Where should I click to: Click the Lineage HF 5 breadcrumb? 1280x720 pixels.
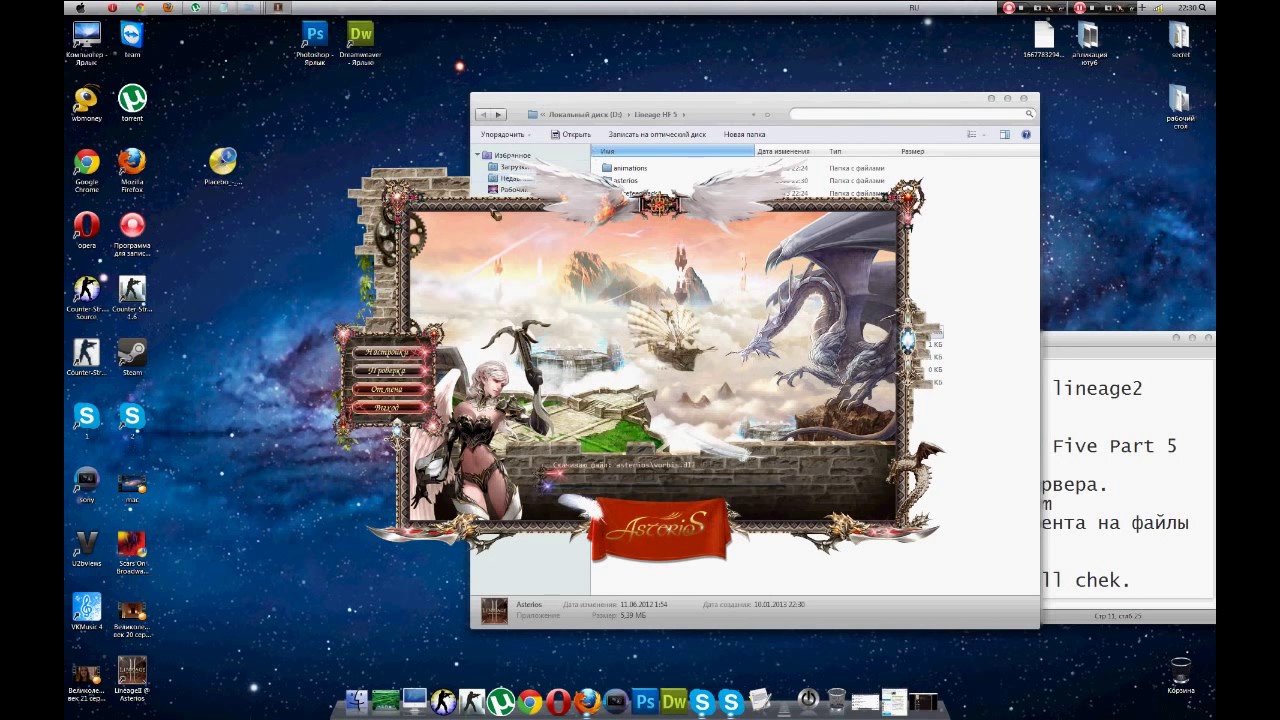click(x=655, y=115)
